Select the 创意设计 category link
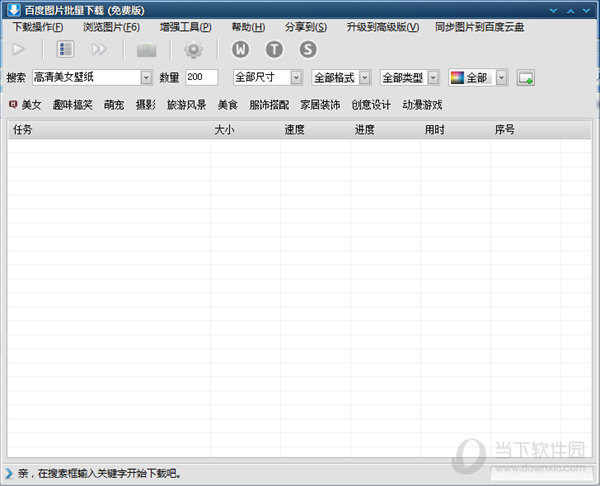 371,105
